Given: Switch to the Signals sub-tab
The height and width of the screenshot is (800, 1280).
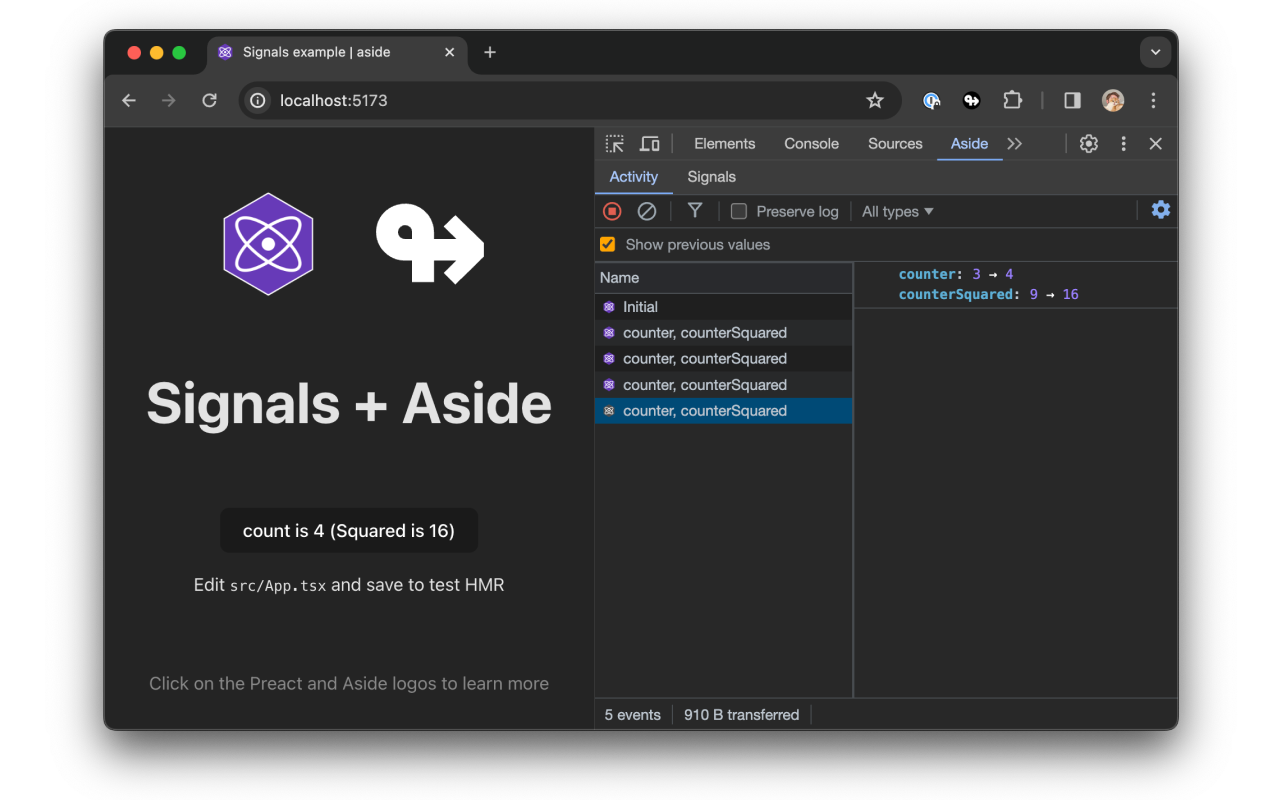Looking at the screenshot, I should point(712,177).
